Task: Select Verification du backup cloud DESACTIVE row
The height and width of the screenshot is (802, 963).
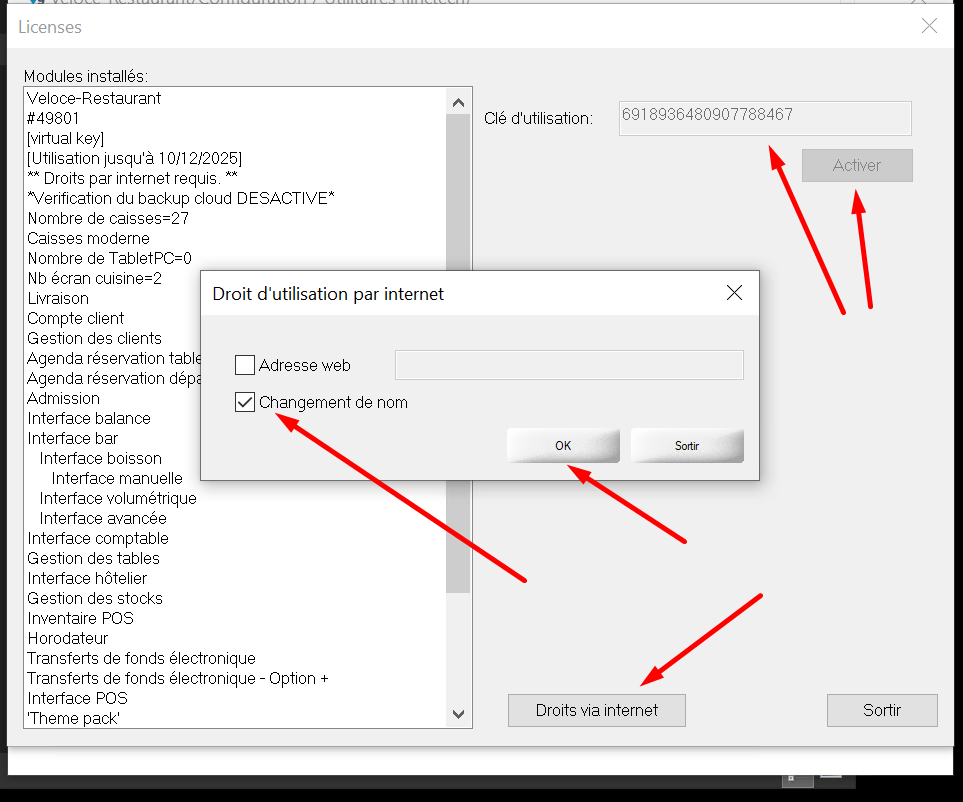Action: pos(181,198)
